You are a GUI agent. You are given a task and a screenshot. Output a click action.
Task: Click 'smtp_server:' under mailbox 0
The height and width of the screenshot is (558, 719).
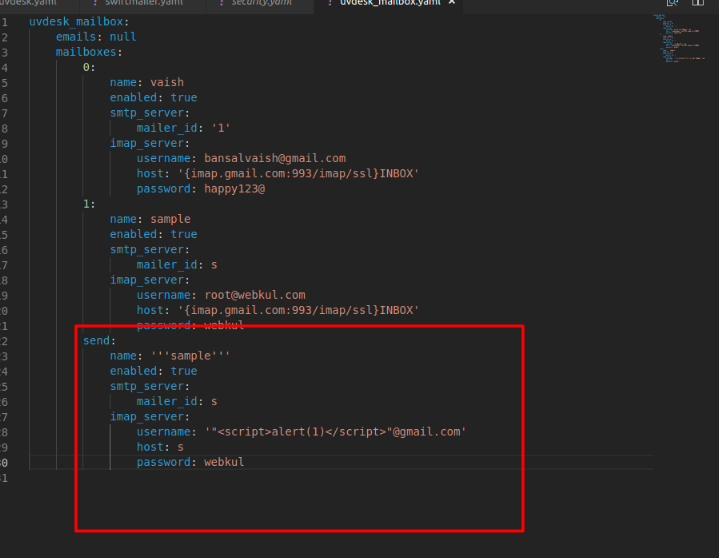[149, 113]
